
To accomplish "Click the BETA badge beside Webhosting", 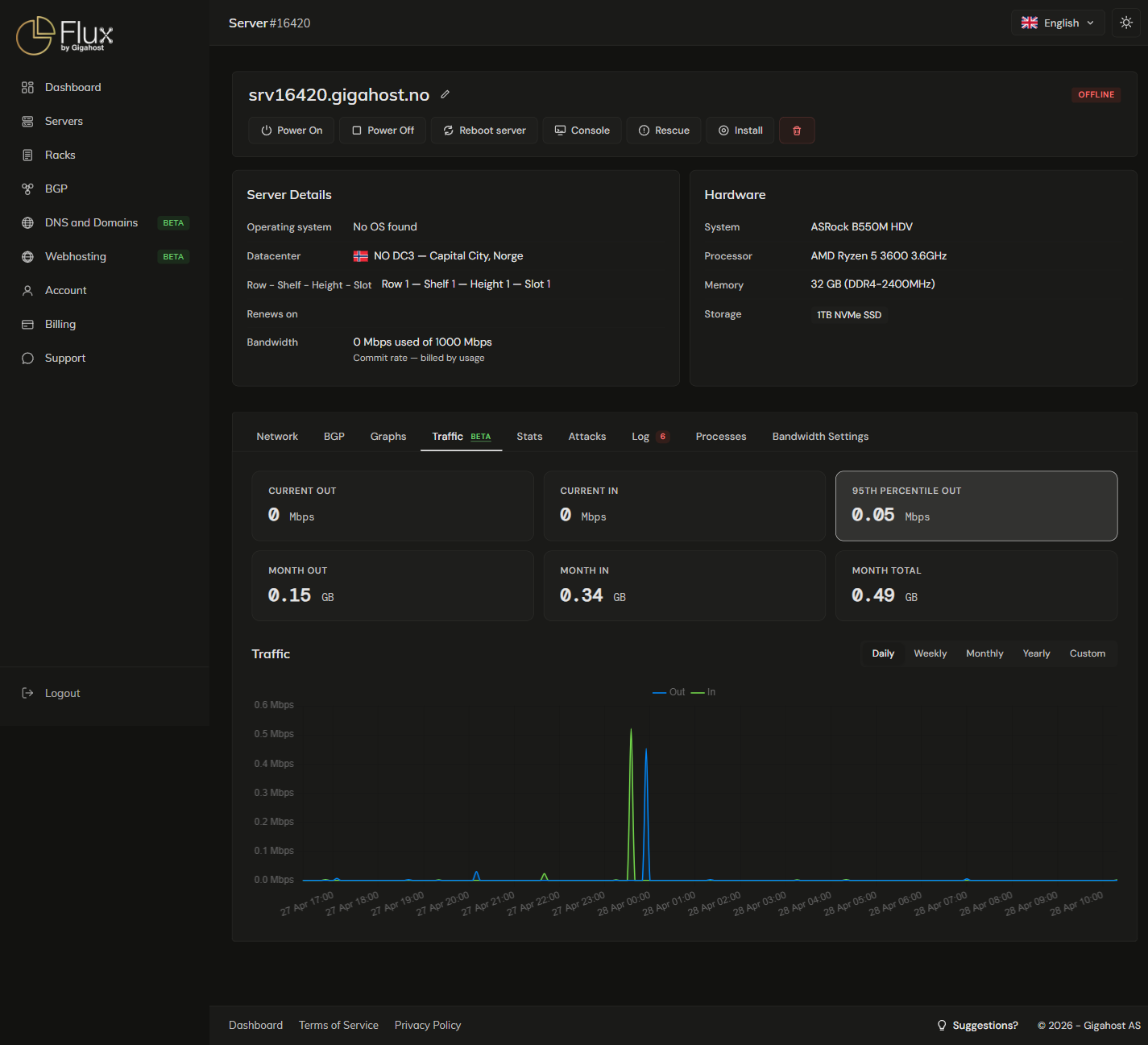I will pos(173,256).
